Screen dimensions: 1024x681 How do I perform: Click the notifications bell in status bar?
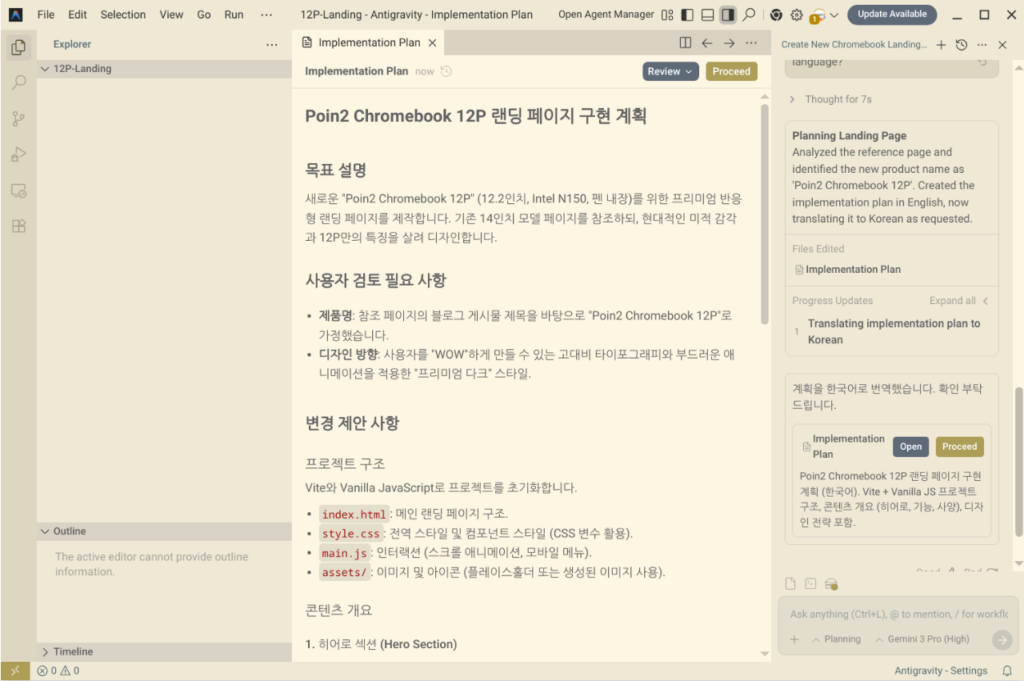point(1007,671)
